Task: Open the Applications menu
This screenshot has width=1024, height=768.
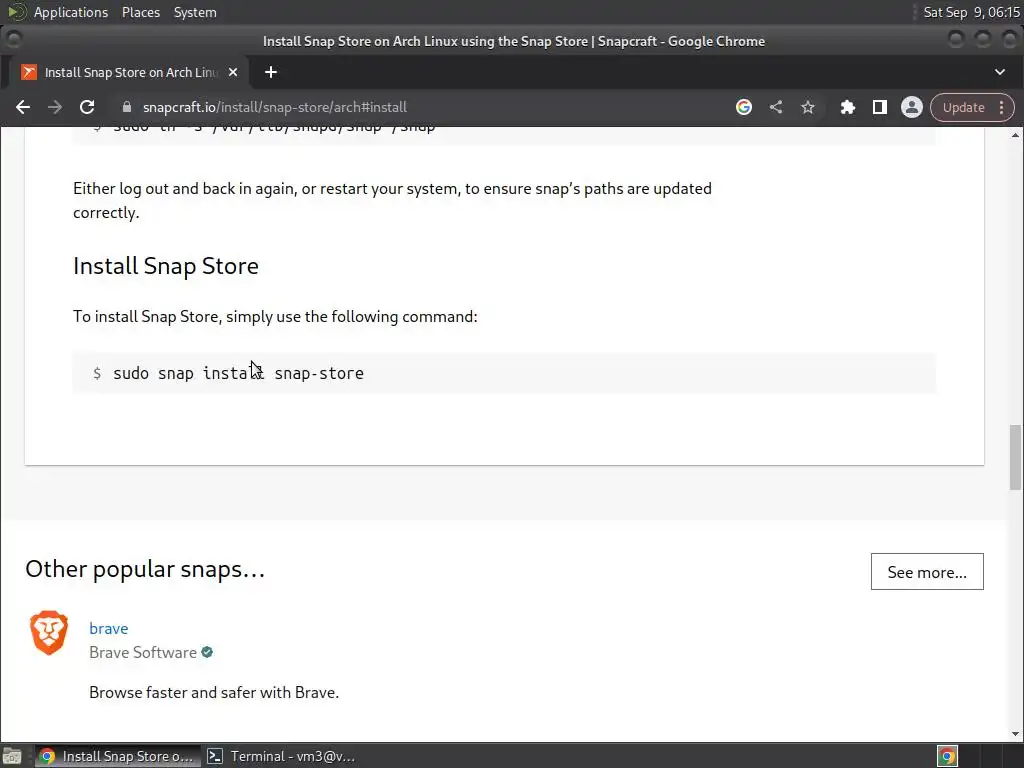Action: (x=71, y=12)
